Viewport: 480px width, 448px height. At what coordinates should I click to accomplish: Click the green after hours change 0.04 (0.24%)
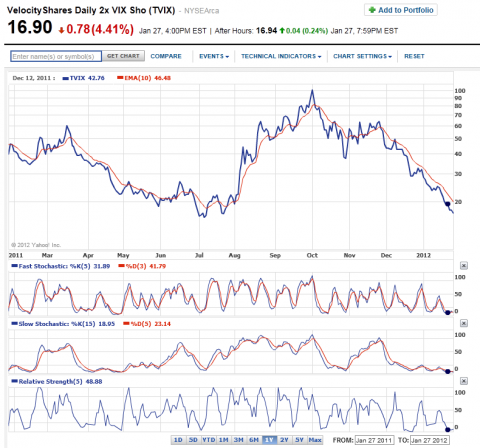coord(307,31)
